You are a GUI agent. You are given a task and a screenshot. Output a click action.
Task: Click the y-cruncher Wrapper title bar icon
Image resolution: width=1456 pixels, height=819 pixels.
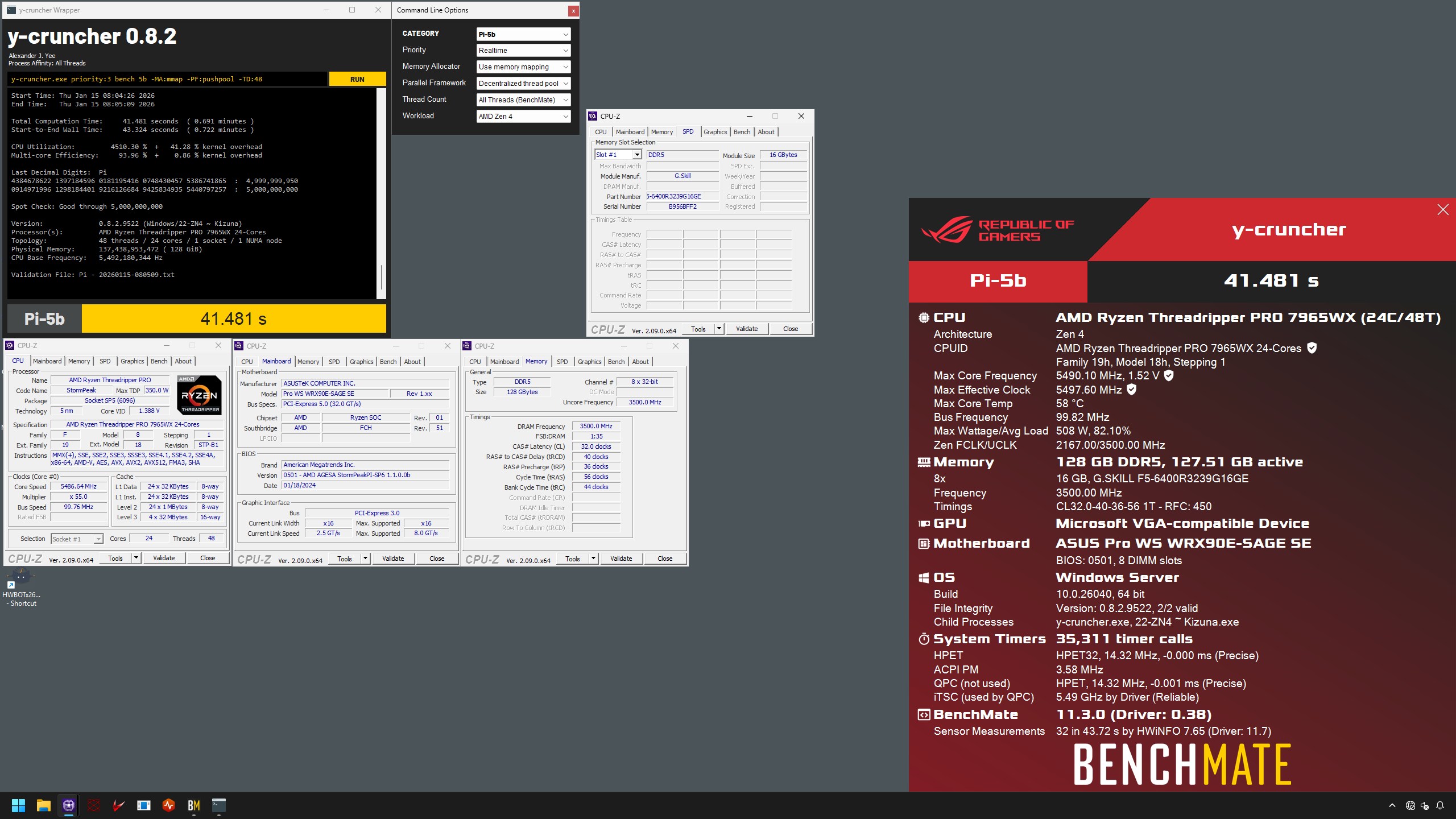11,10
